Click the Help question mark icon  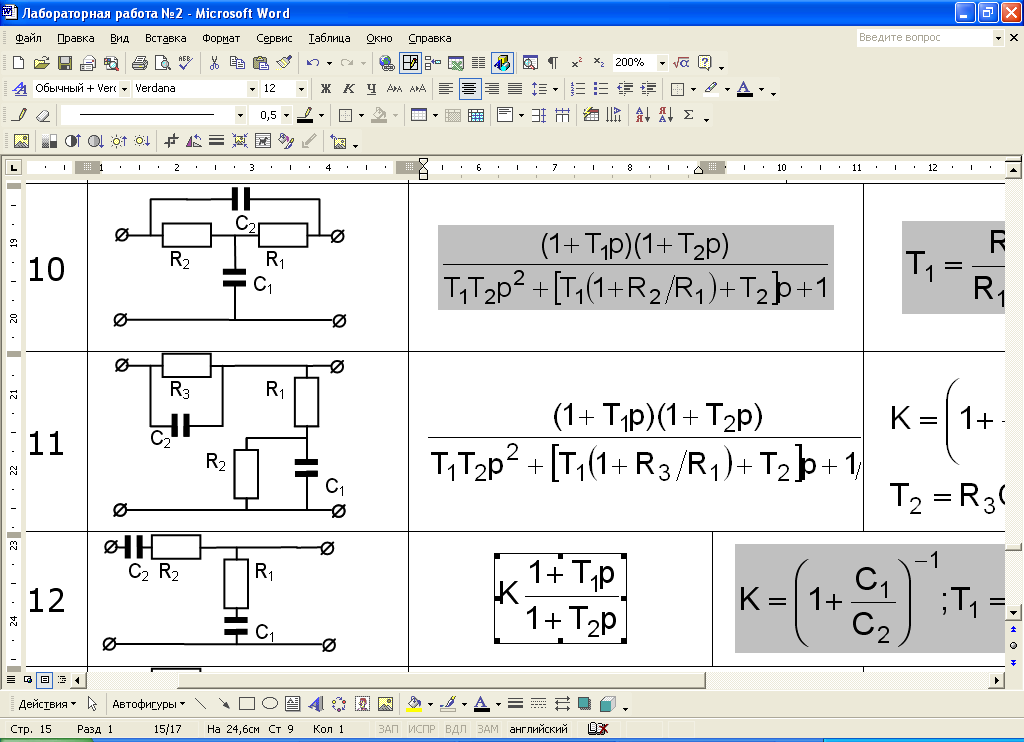click(705, 63)
